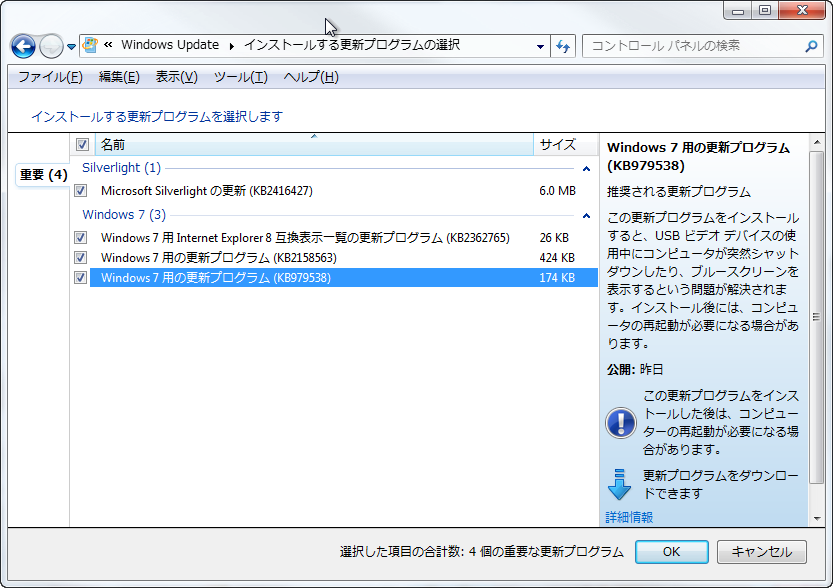This screenshot has width=833, height=588.
Task: Uncheck the Microsoft Silverlight update checkbox
Action: click(81, 190)
